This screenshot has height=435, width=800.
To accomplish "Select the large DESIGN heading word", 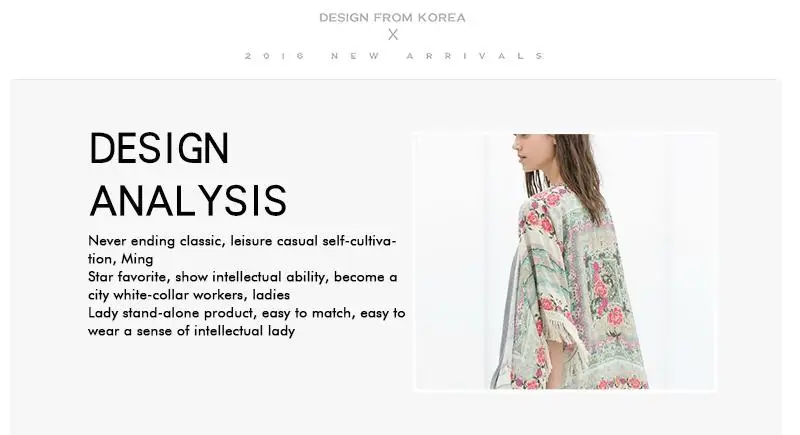I will coord(159,148).
